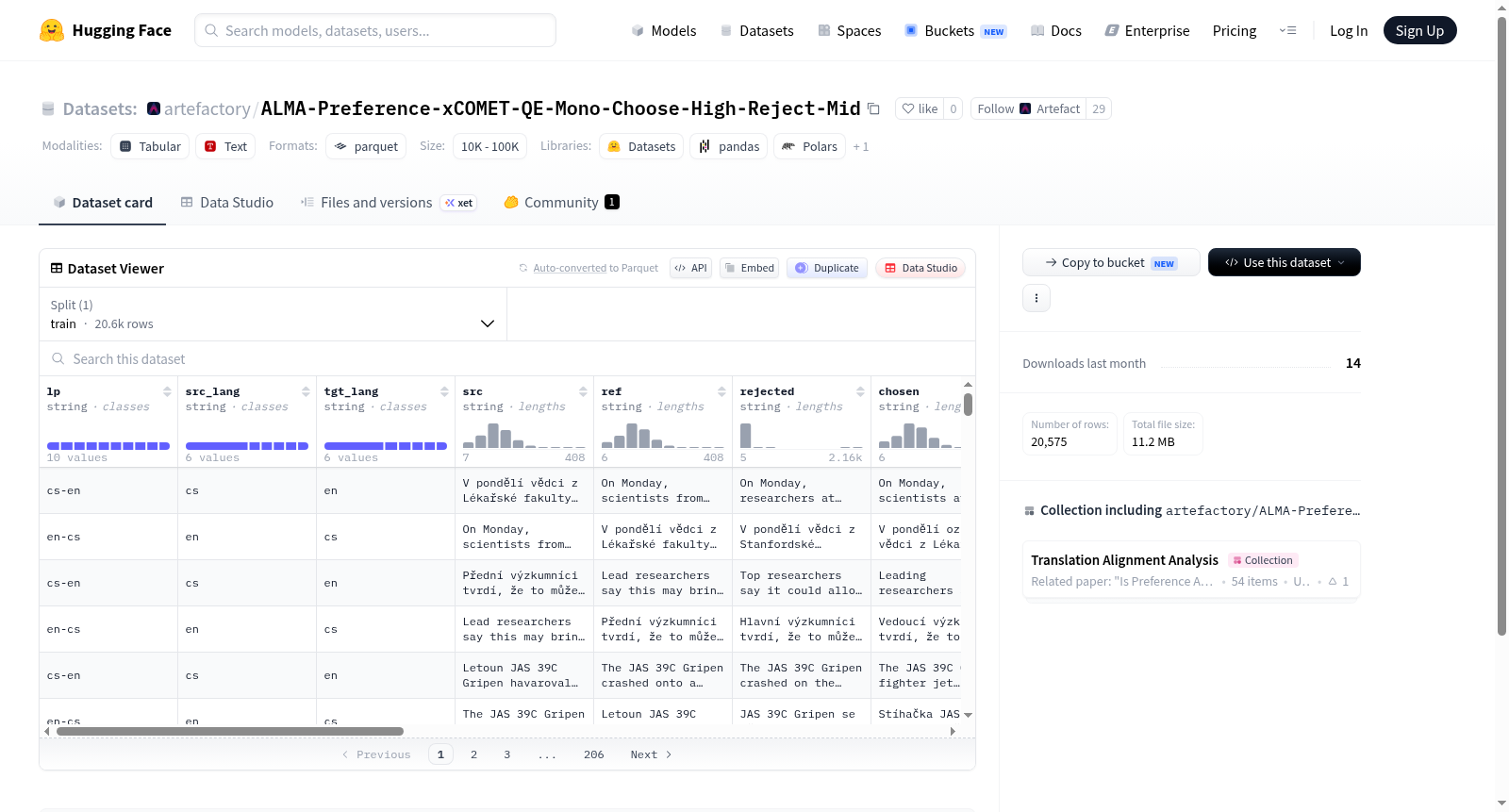Open the Docs nav item

click(1056, 30)
